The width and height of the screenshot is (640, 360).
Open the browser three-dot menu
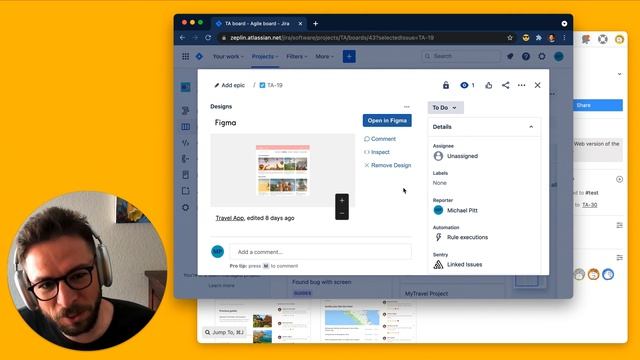coord(564,38)
